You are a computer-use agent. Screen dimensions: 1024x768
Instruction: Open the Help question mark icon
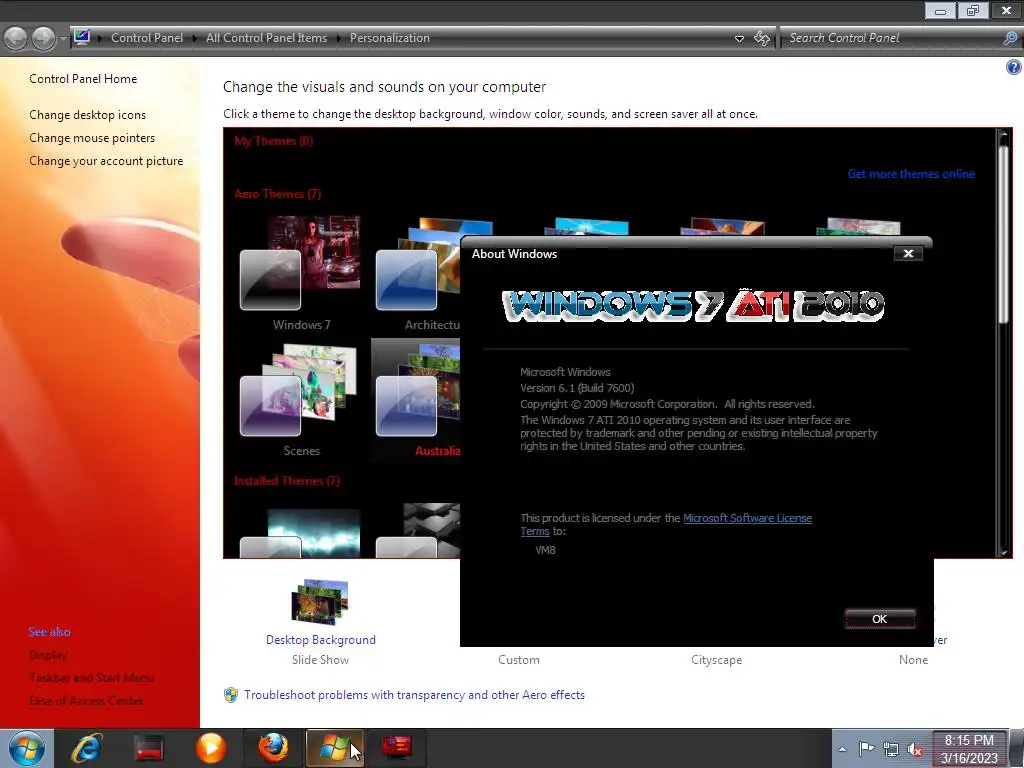pyautogui.click(x=1014, y=67)
